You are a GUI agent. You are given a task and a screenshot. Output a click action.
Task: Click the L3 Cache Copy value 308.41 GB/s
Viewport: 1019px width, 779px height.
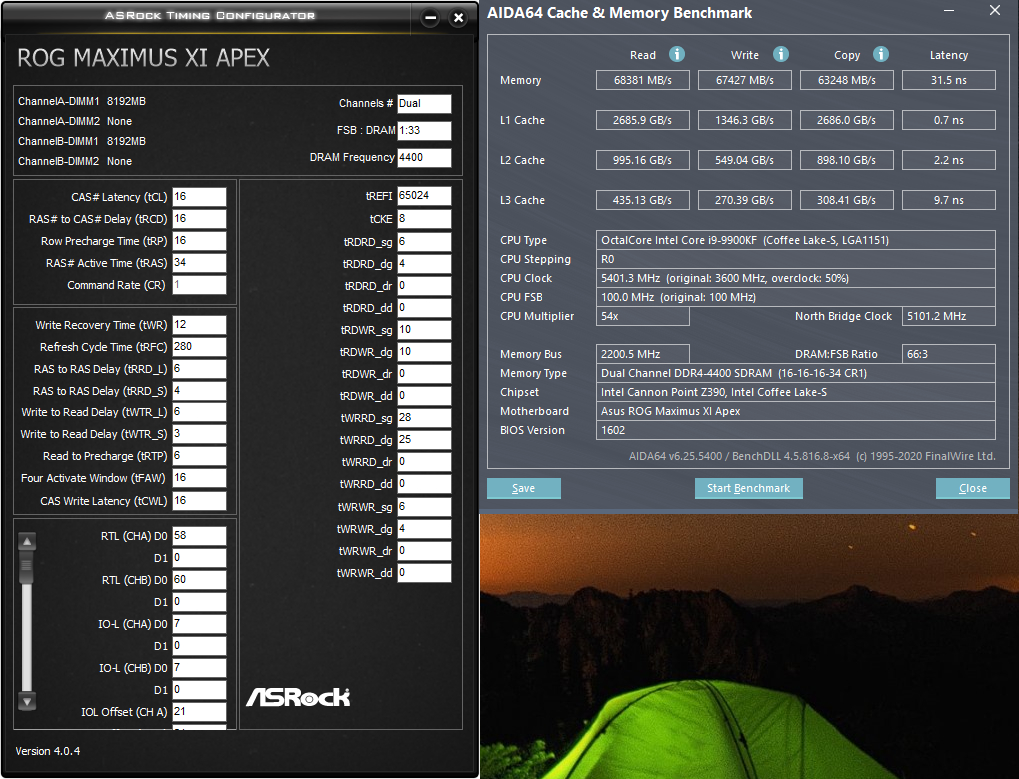point(846,200)
